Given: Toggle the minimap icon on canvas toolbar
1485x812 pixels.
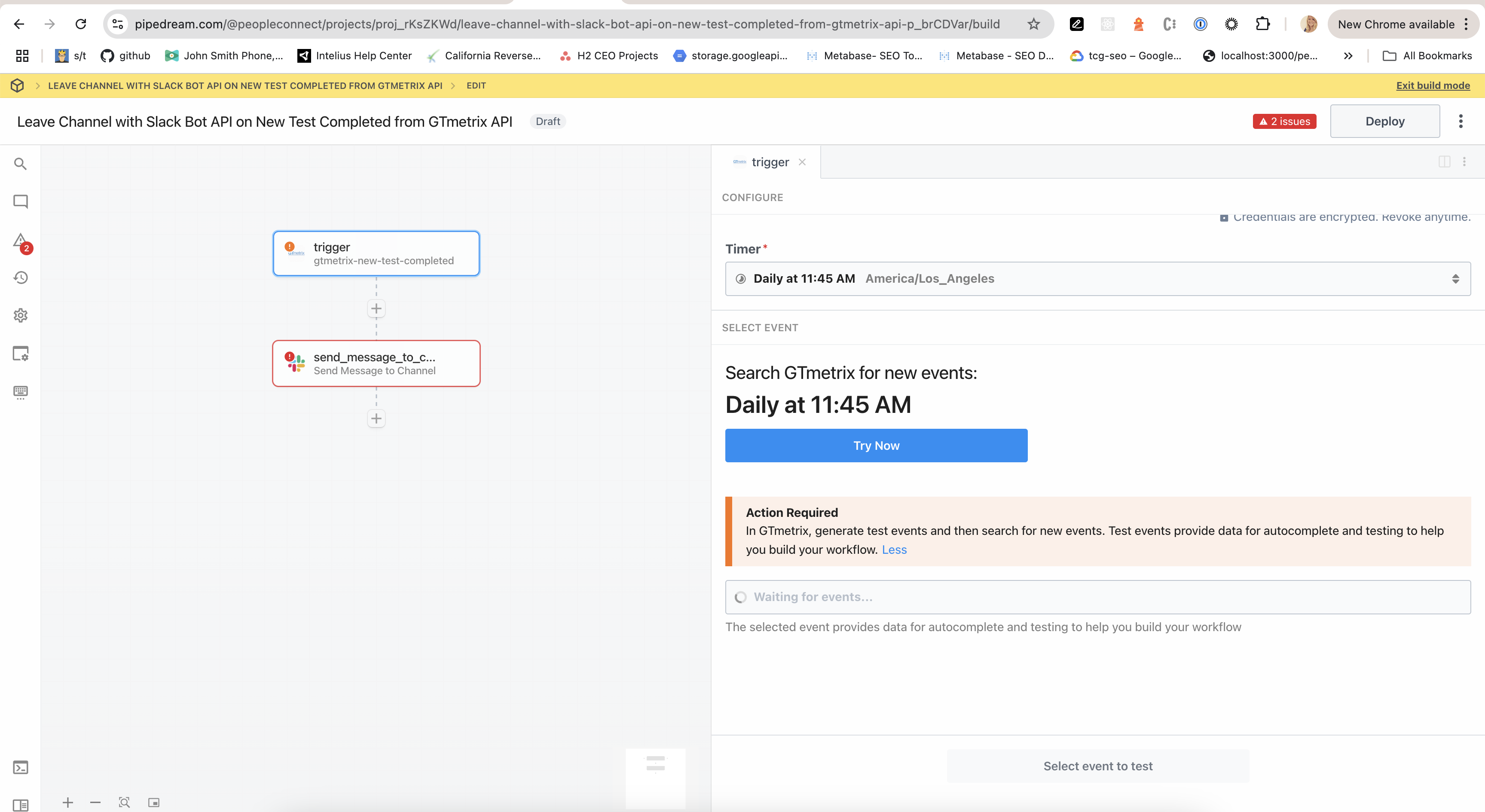Looking at the screenshot, I should (x=153, y=803).
